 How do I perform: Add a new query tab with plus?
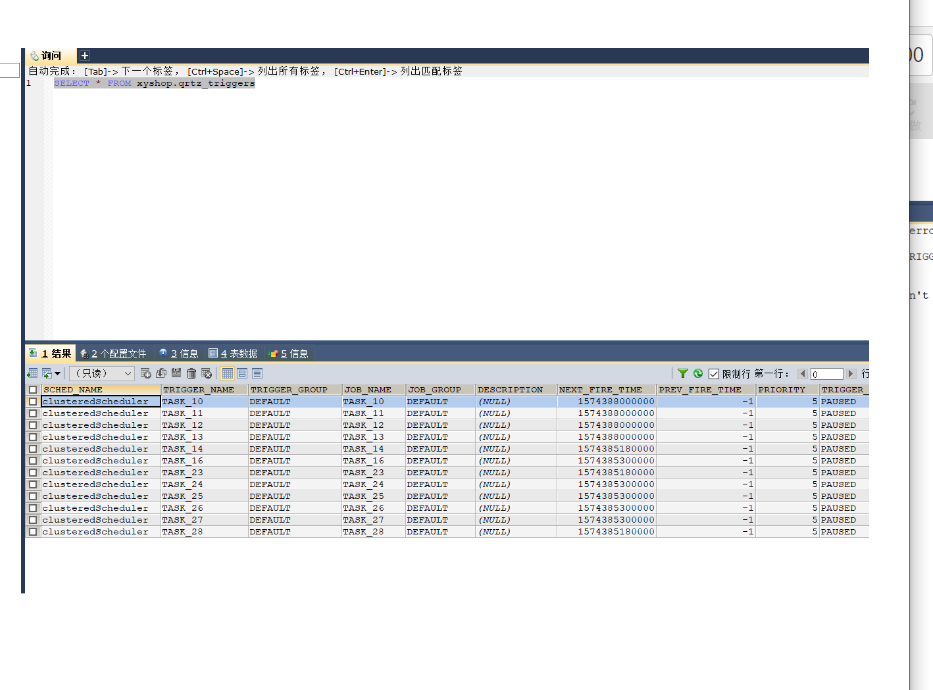pyautogui.click(x=84, y=55)
